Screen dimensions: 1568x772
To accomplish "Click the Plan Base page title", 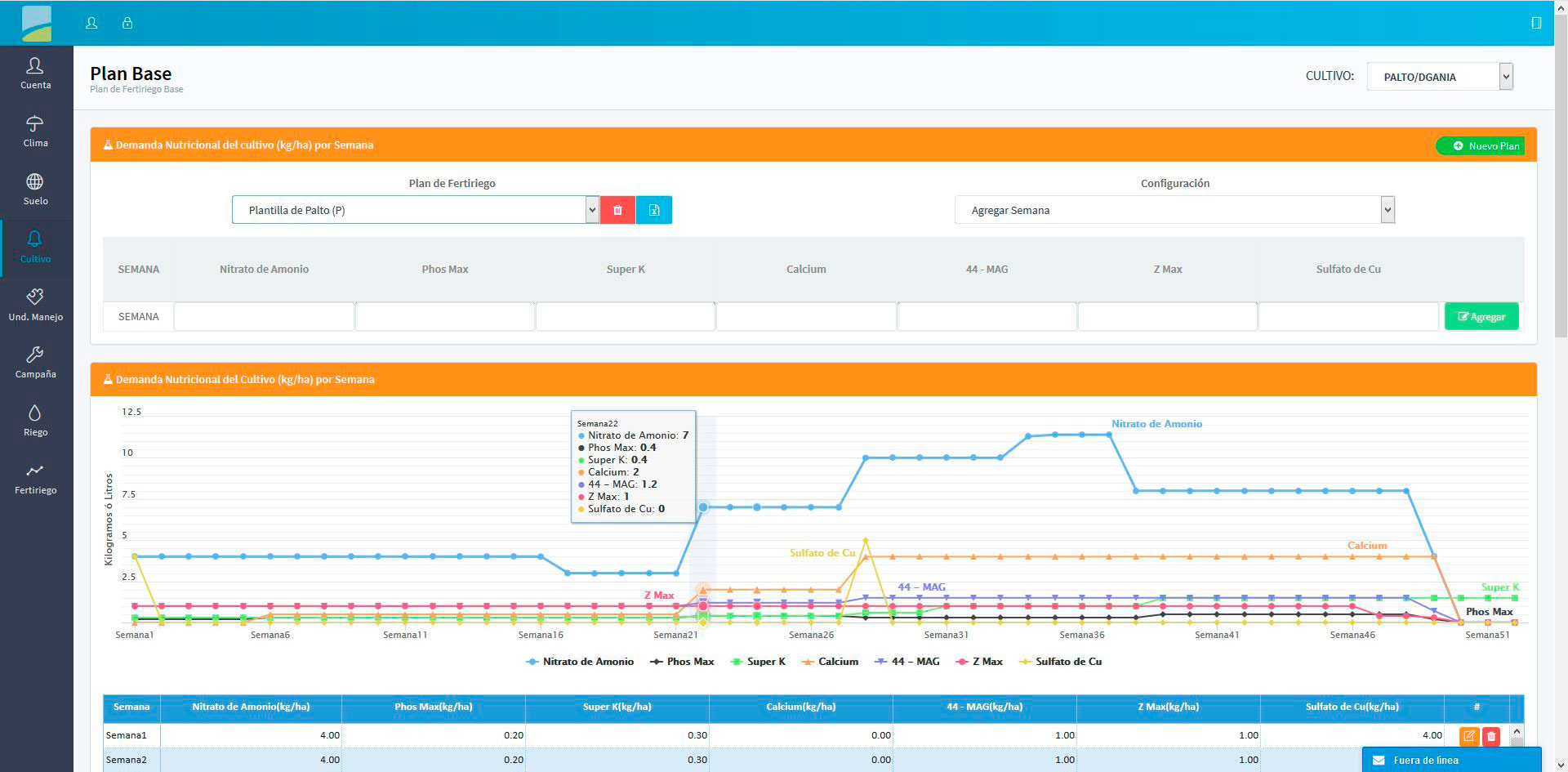I will (131, 74).
